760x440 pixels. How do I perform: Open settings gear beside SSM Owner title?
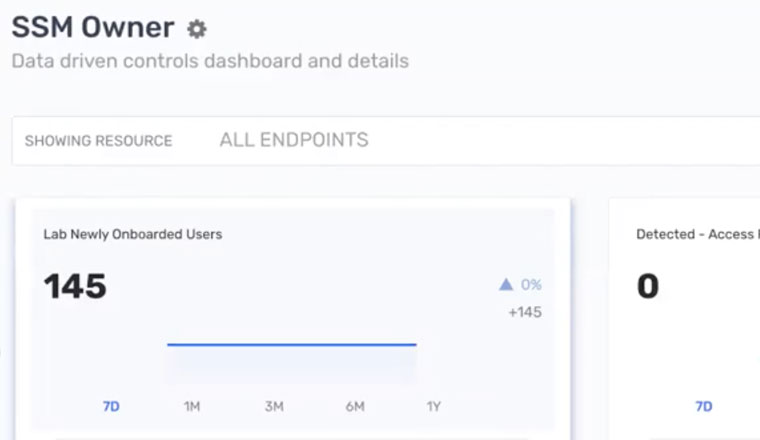pyautogui.click(x=197, y=30)
